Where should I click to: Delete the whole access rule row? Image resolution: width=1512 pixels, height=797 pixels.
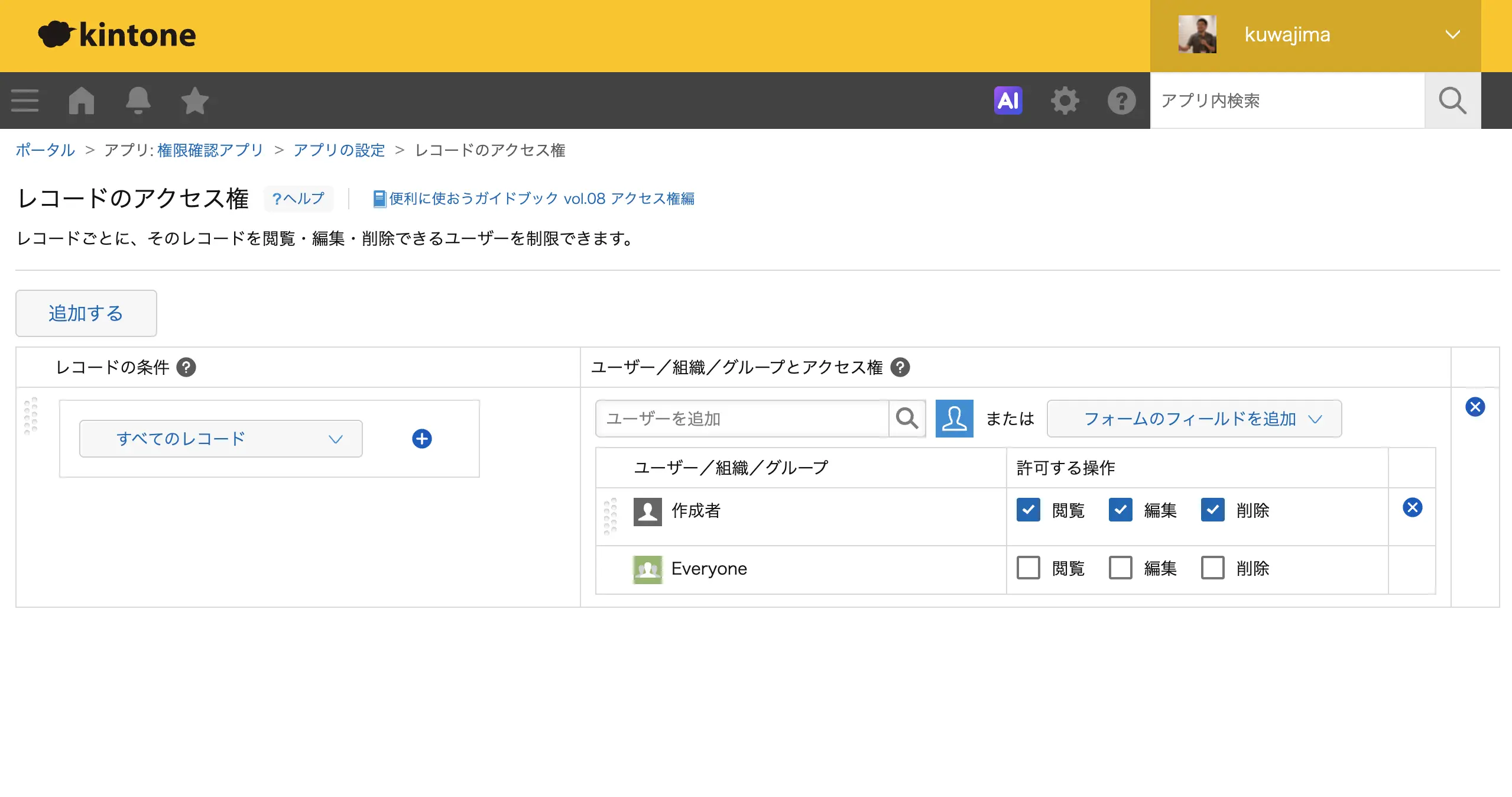1475,407
